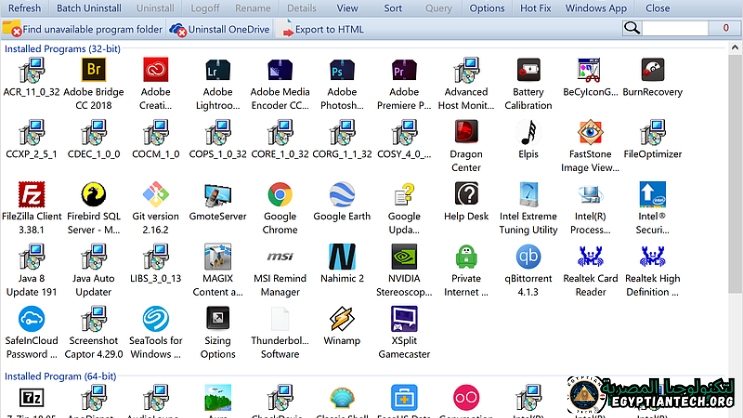Select the Realtek Card Reader icon
This screenshot has height=418, width=743.
pyautogui.click(x=590, y=256)
